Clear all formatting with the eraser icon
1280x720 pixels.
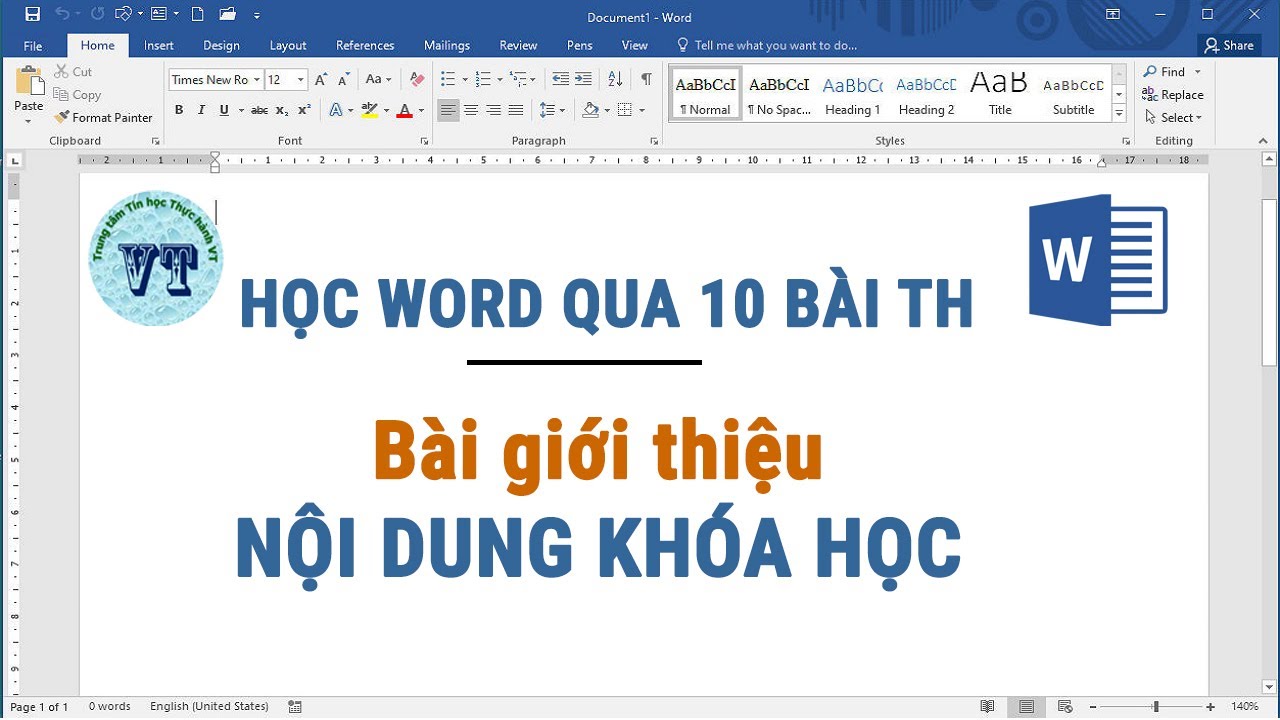tap(417, 79)
